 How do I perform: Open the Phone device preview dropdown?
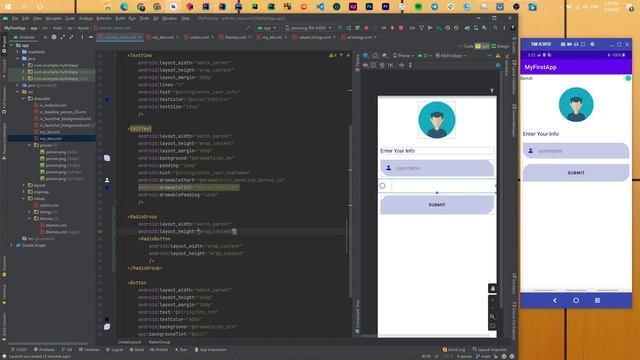[x=403, y=56]
